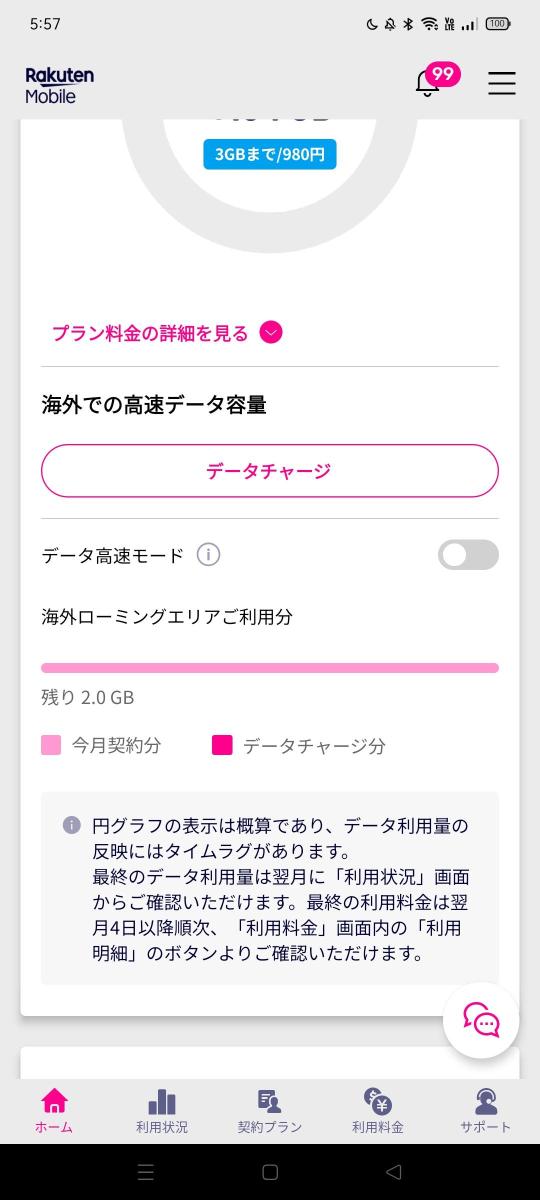Tap the overseas roaming data usage bar

(270, 667)
